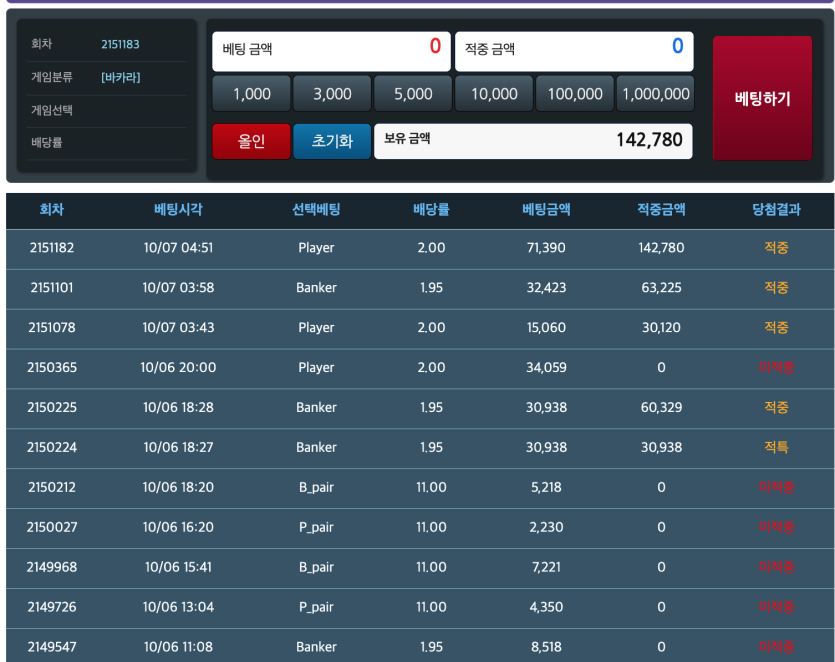
Task: Pick the 1,000,000 amount button
Action: 656,94
